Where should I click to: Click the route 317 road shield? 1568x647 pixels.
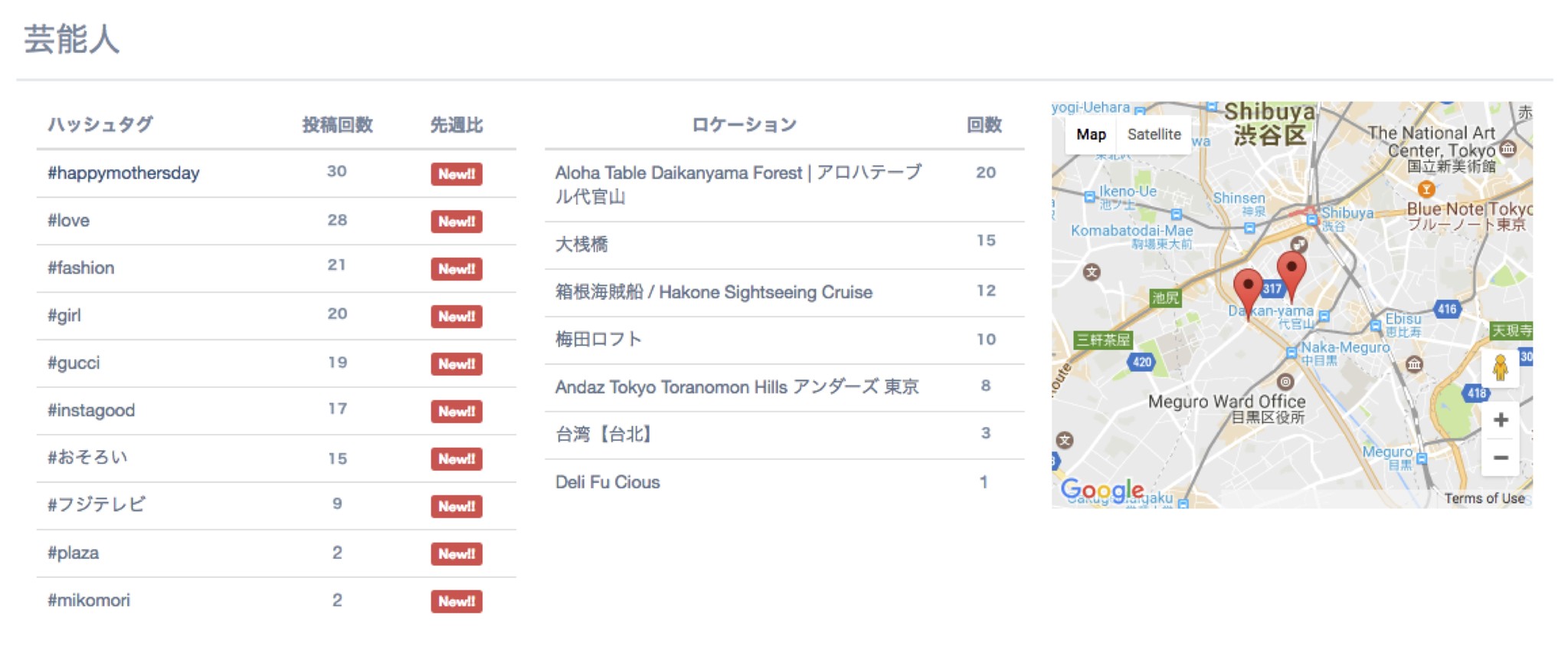1272,288
